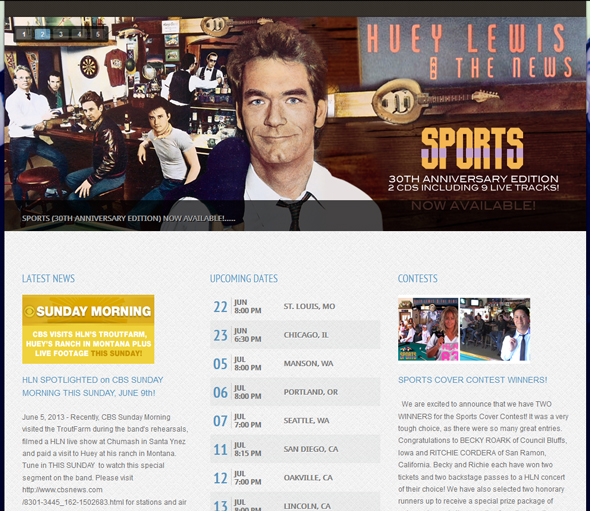
Task: Go to slide 1 in the banner carousel
Action: pos(24,35)
